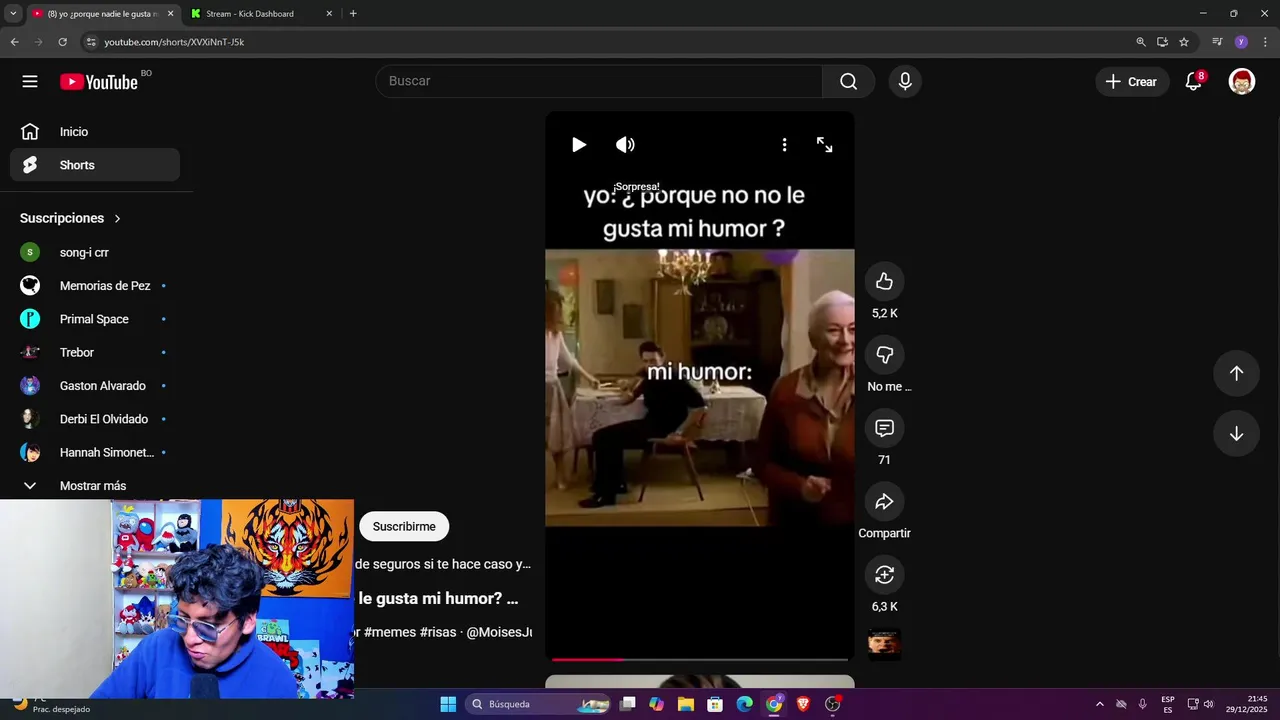This screenshot has height=720, width=1280.
Task: Click the Short's red progress bar
Action: pyautogui.click(x=700, y=659)
